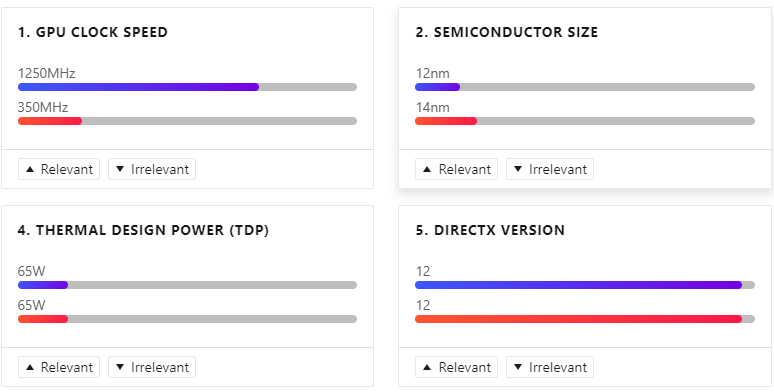Mark Thermal Design Power as Relevant
Image resolution: width=774 pixels, height=392 pixels.
tap(59, 367)
